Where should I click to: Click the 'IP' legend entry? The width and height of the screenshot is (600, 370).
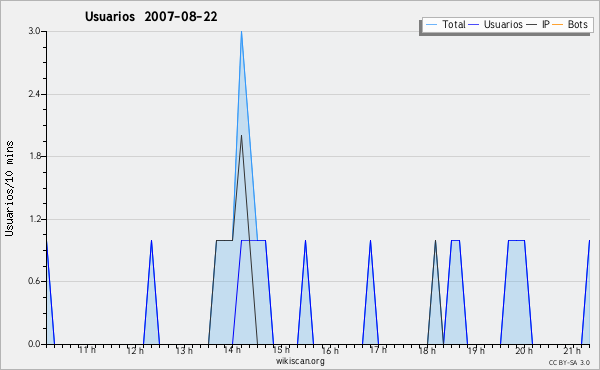538,25
